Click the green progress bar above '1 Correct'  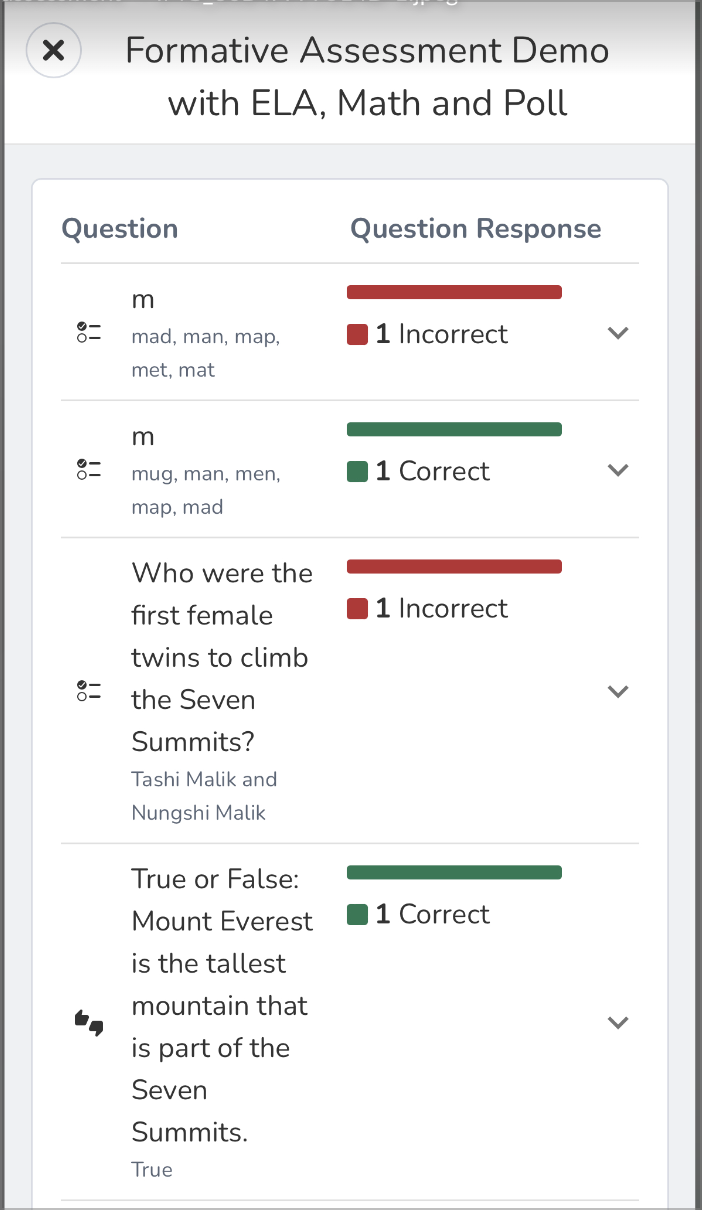[x=454, y=428]
